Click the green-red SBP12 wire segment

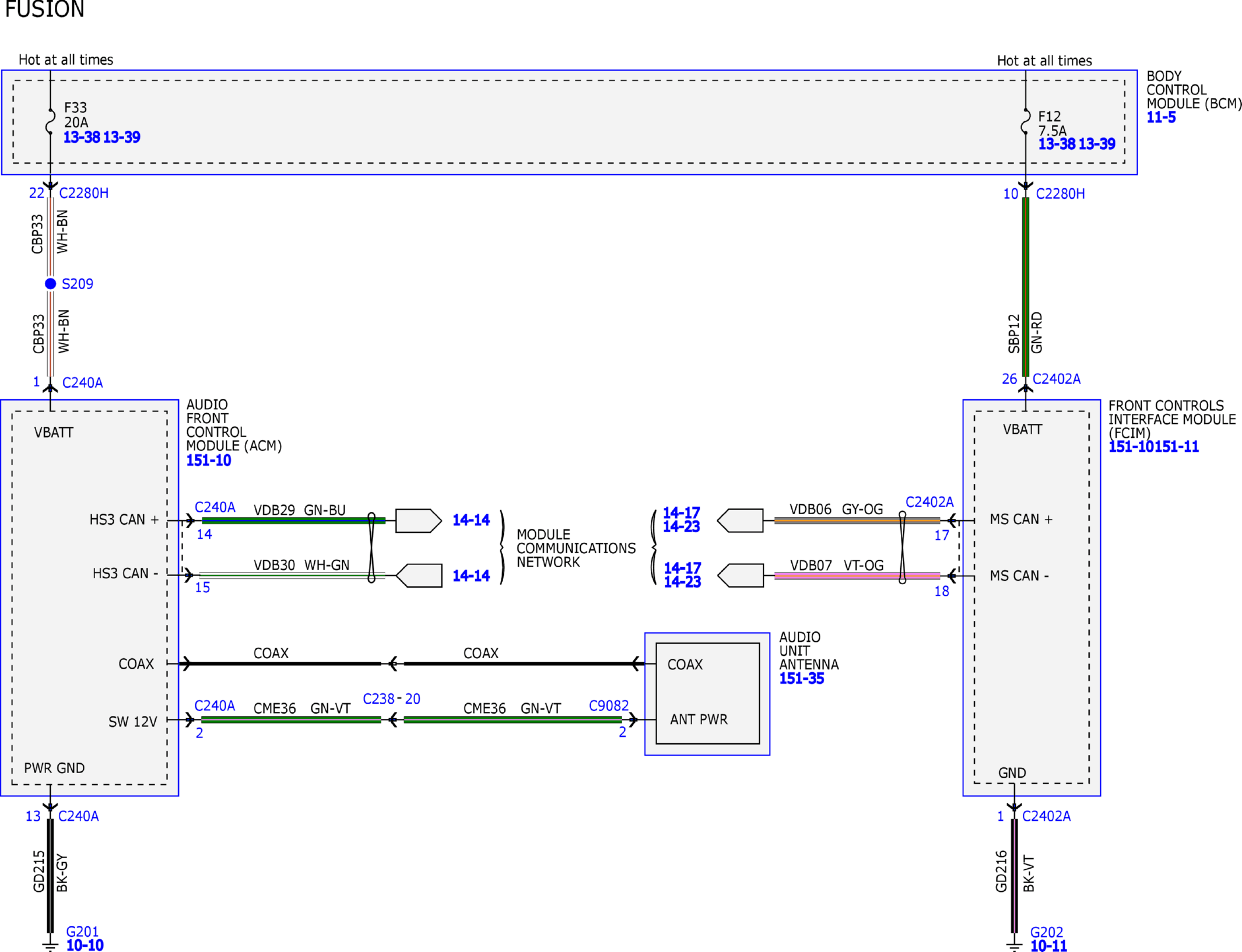(1026, 286)
